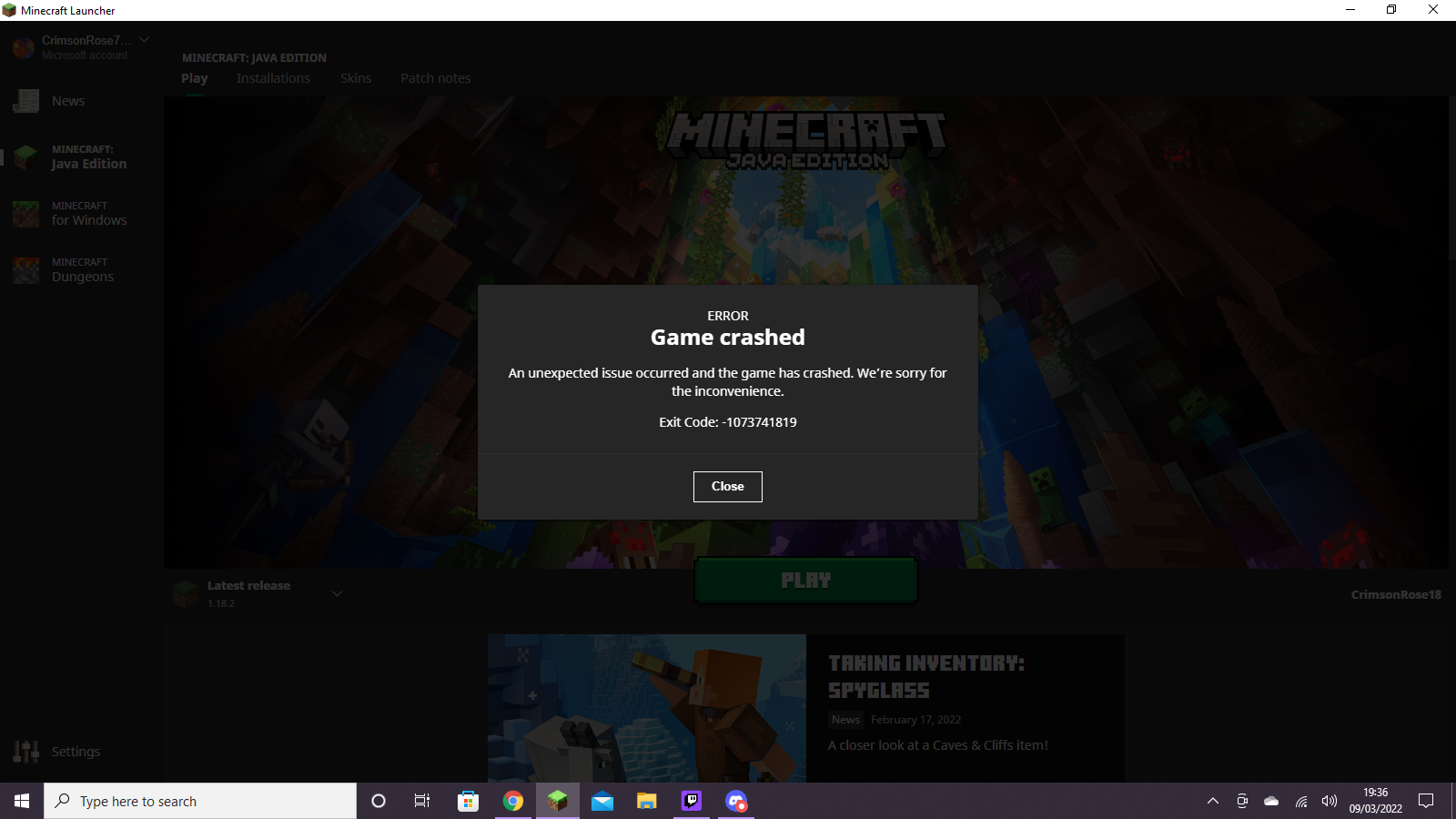Select the Minecraft Dungeons icon
The image size is (1456, 819).
26,270
